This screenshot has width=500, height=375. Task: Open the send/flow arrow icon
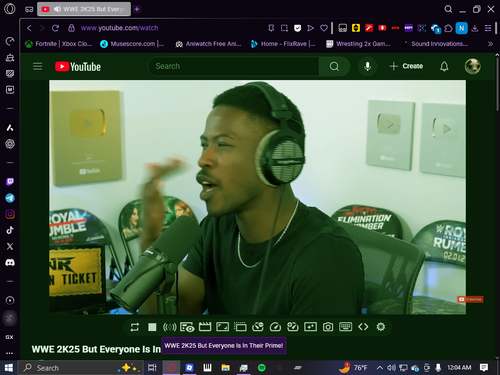click(x=310, y=28)
